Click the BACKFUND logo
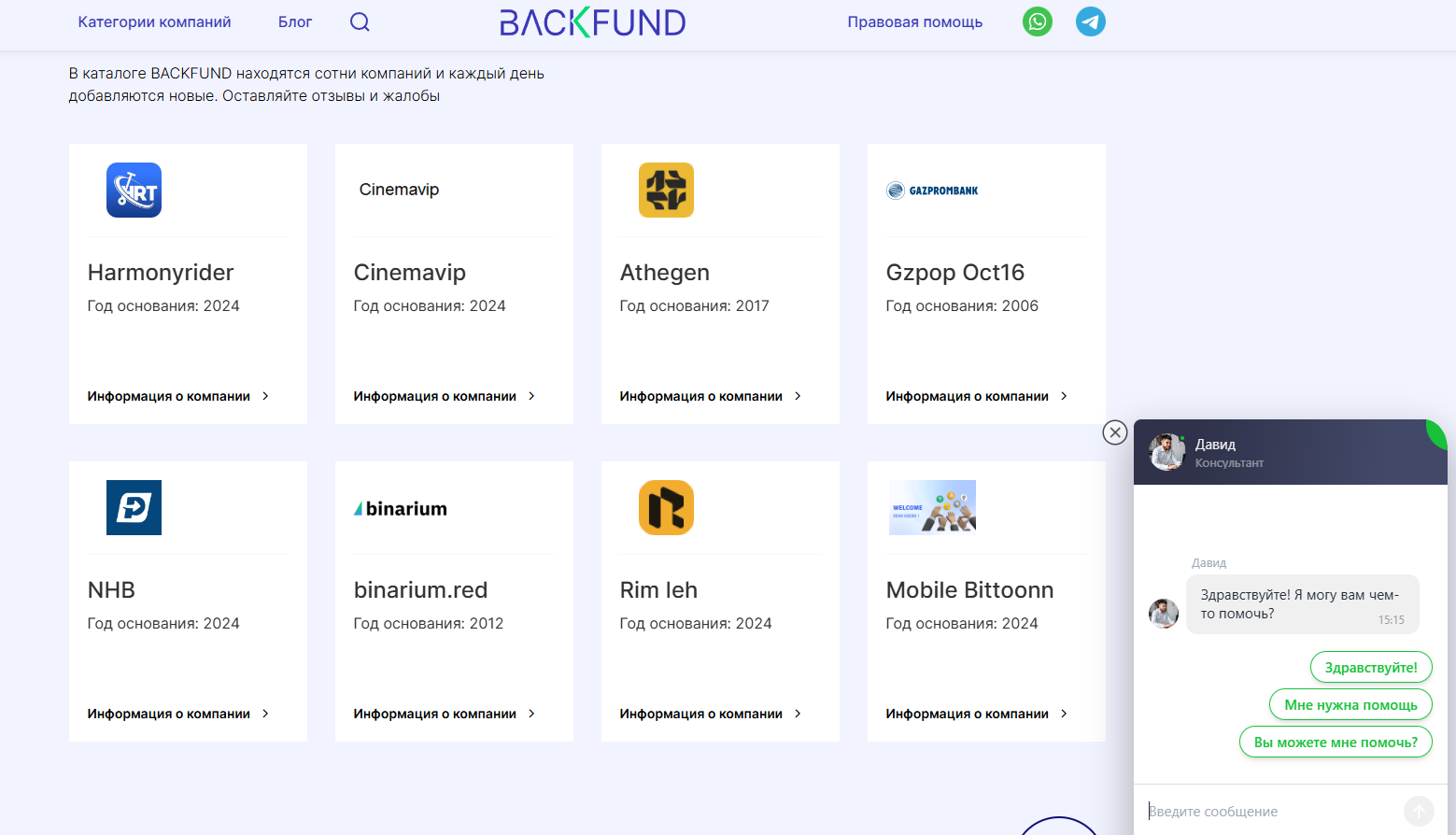 [x=592, y=22]
